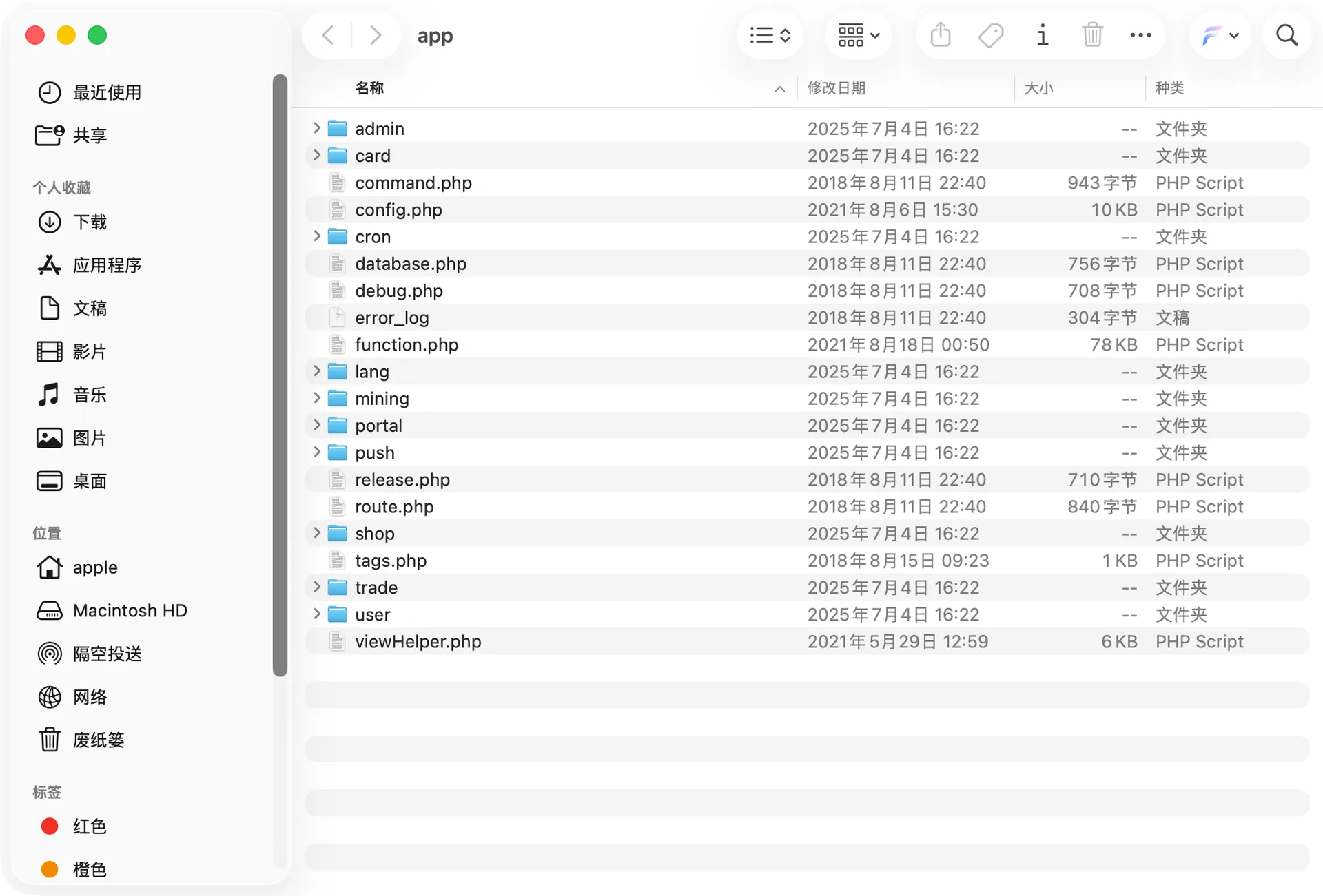Image resolution: width=1323 pixels, height=896 pixels.
Task: Open Get Info with the i icon
Action: 1043,35
